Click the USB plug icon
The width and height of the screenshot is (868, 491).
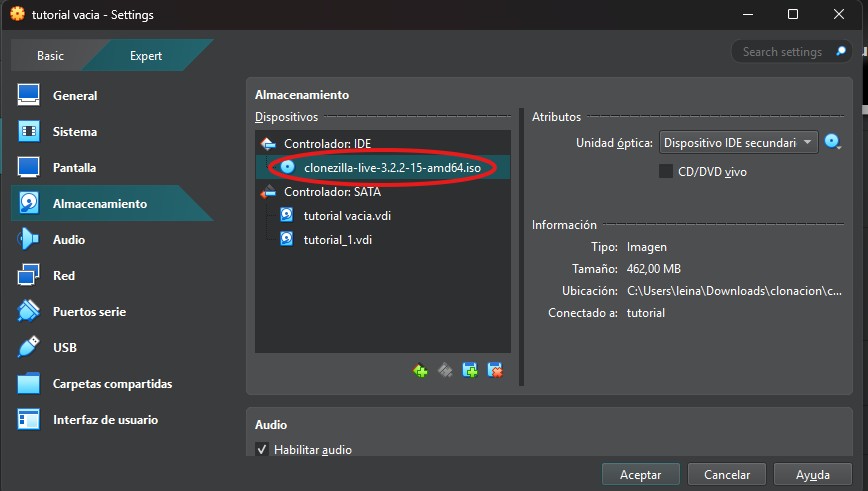(28, 347)
